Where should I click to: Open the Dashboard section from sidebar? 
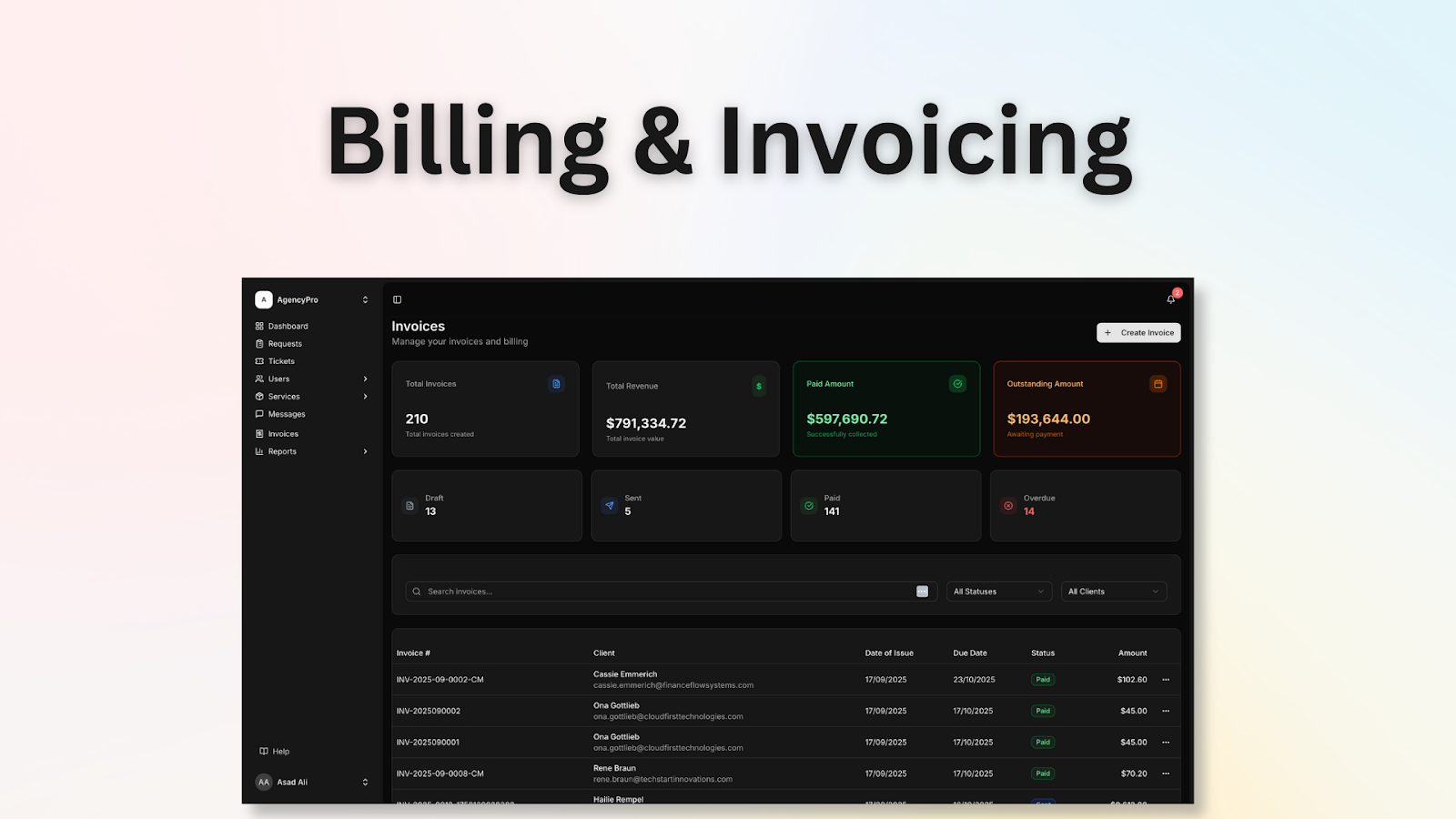point(286,326)
